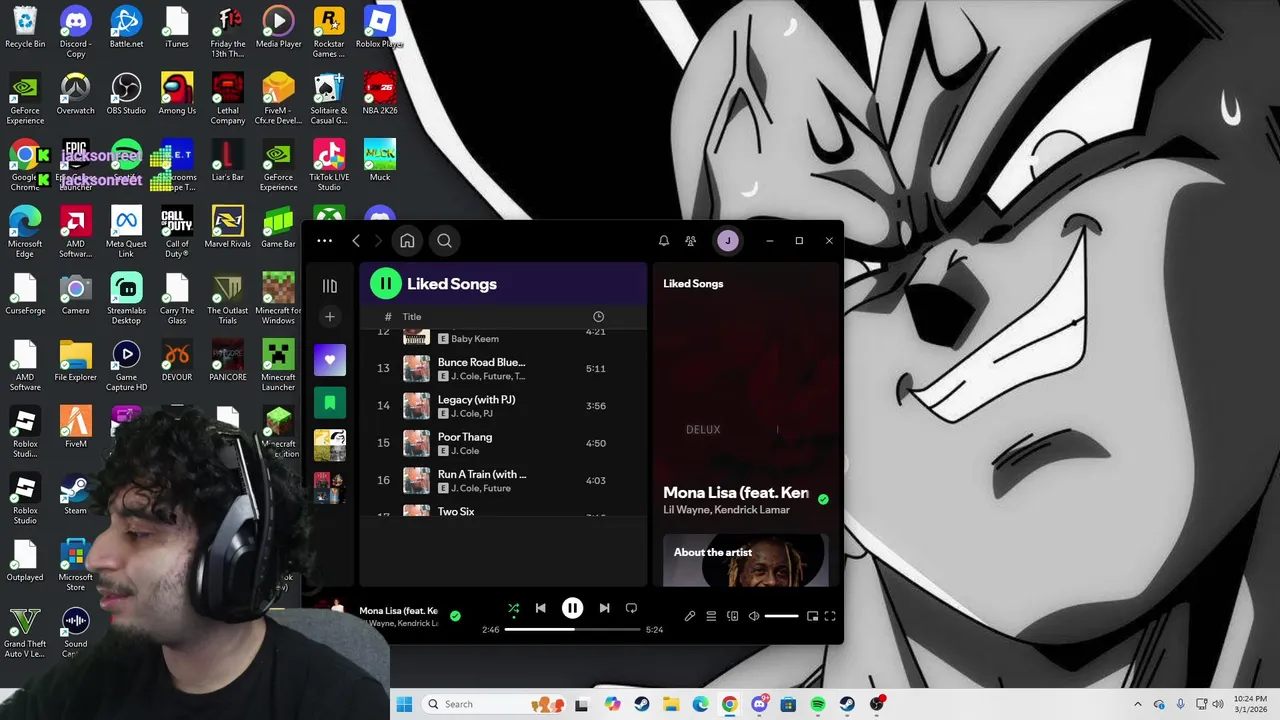
Task: Open Google Chrome from the taskbar
Action: click(730, 704)
